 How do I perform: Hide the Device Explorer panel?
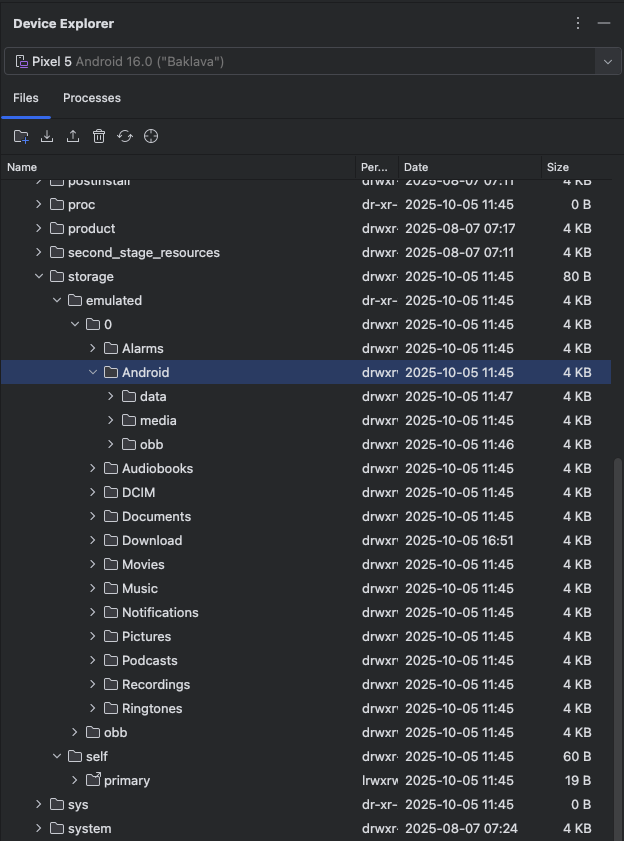[x=603, y=23]
